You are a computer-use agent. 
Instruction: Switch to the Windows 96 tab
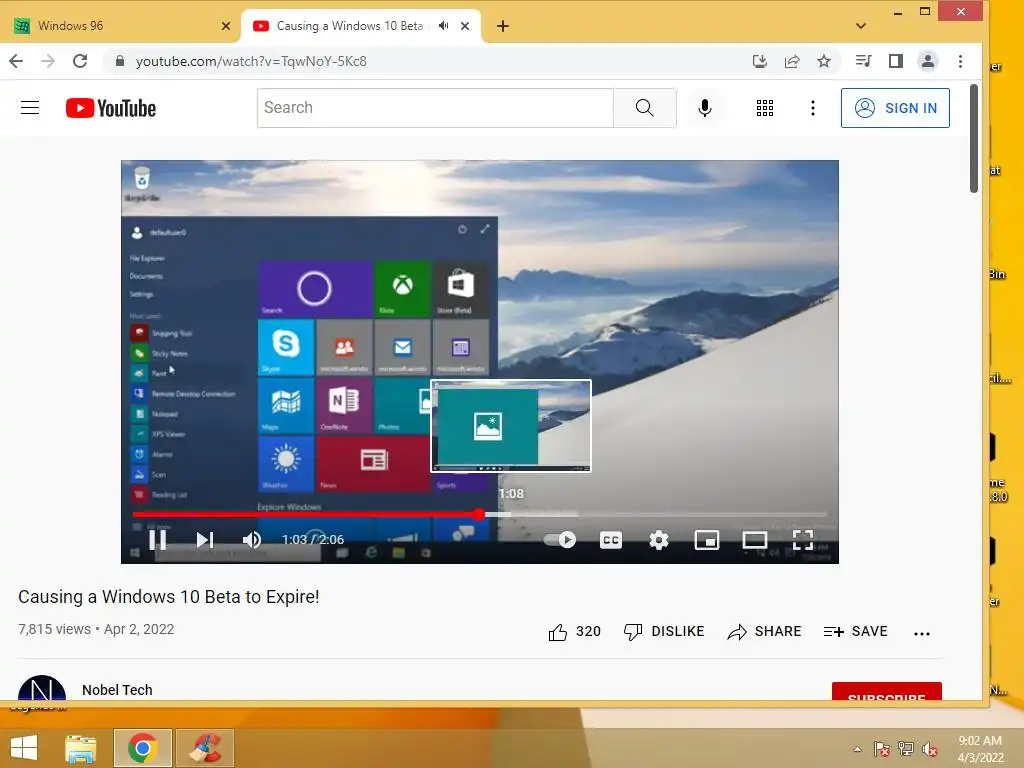point(121,26)
